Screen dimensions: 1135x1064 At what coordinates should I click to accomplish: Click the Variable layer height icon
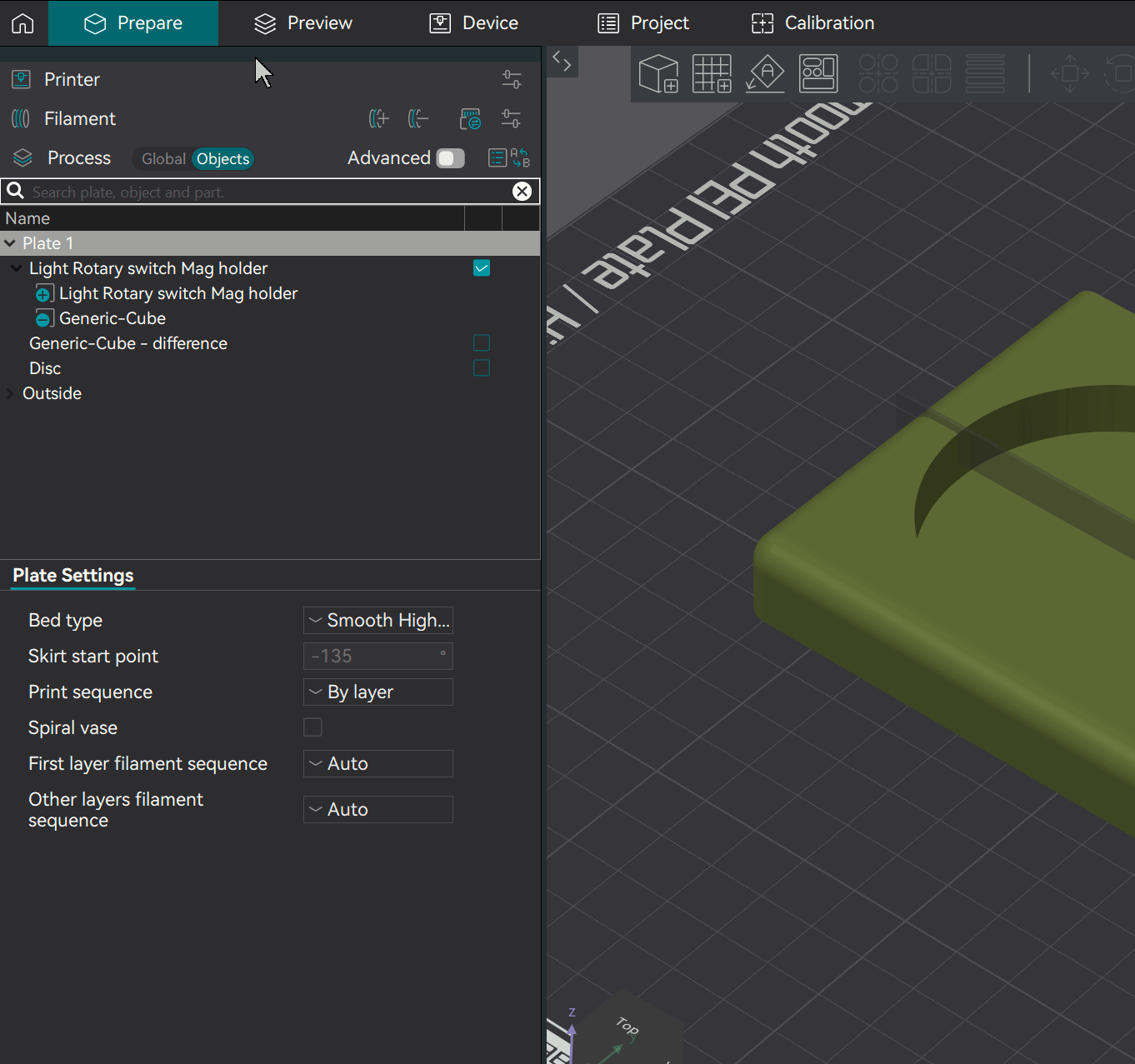985,73
